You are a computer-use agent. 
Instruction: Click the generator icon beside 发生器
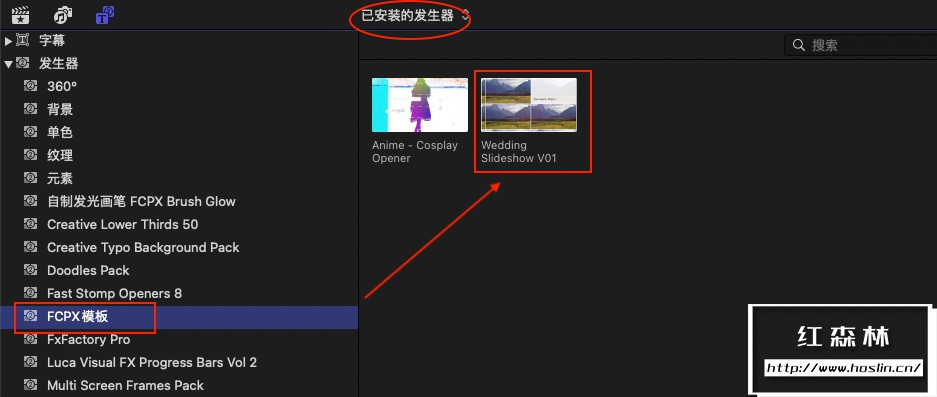click(23, 63)
